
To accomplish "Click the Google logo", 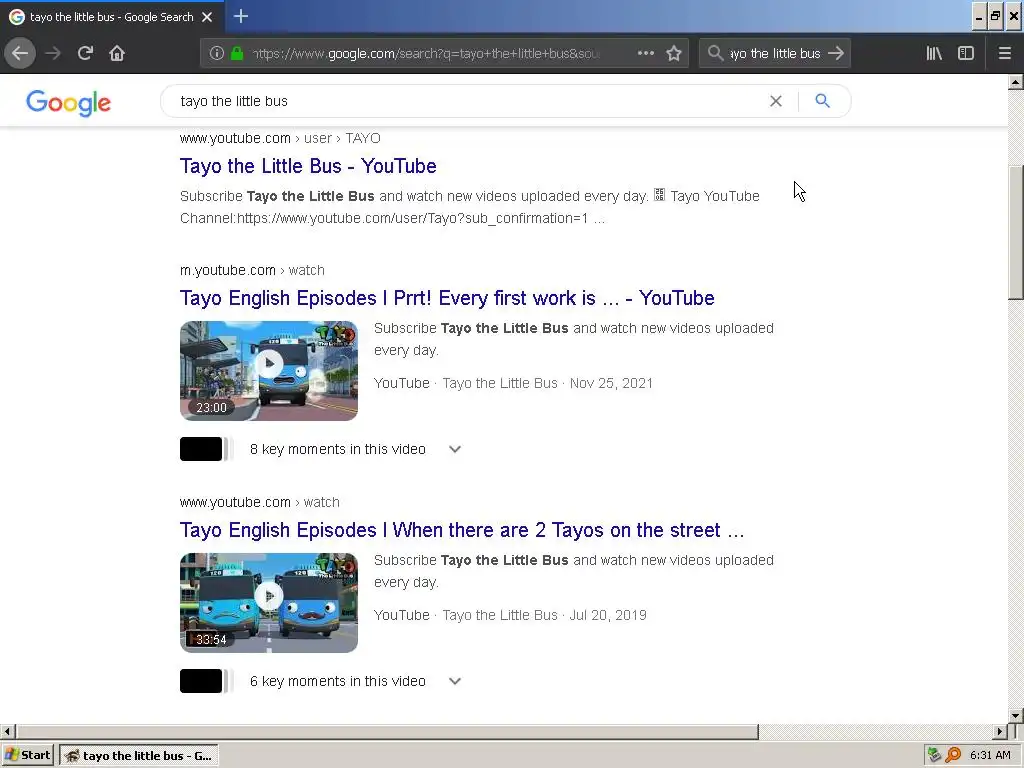I will point(69,103).
